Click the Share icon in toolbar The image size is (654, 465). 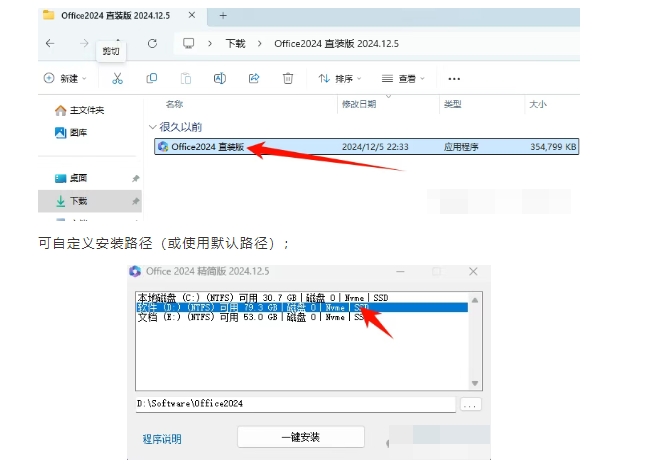(254, 78)
